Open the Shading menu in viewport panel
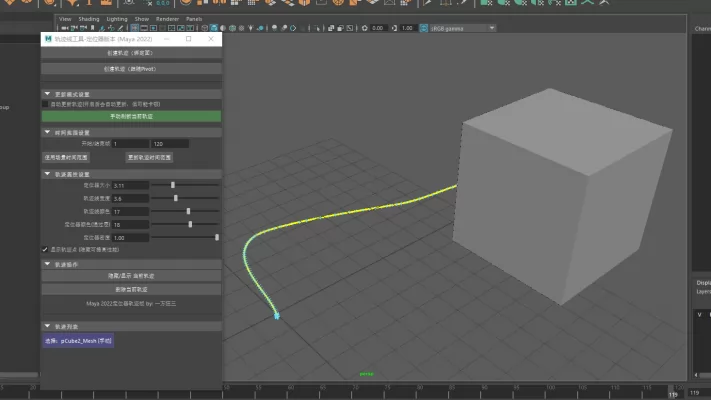 tap(89, 18)
